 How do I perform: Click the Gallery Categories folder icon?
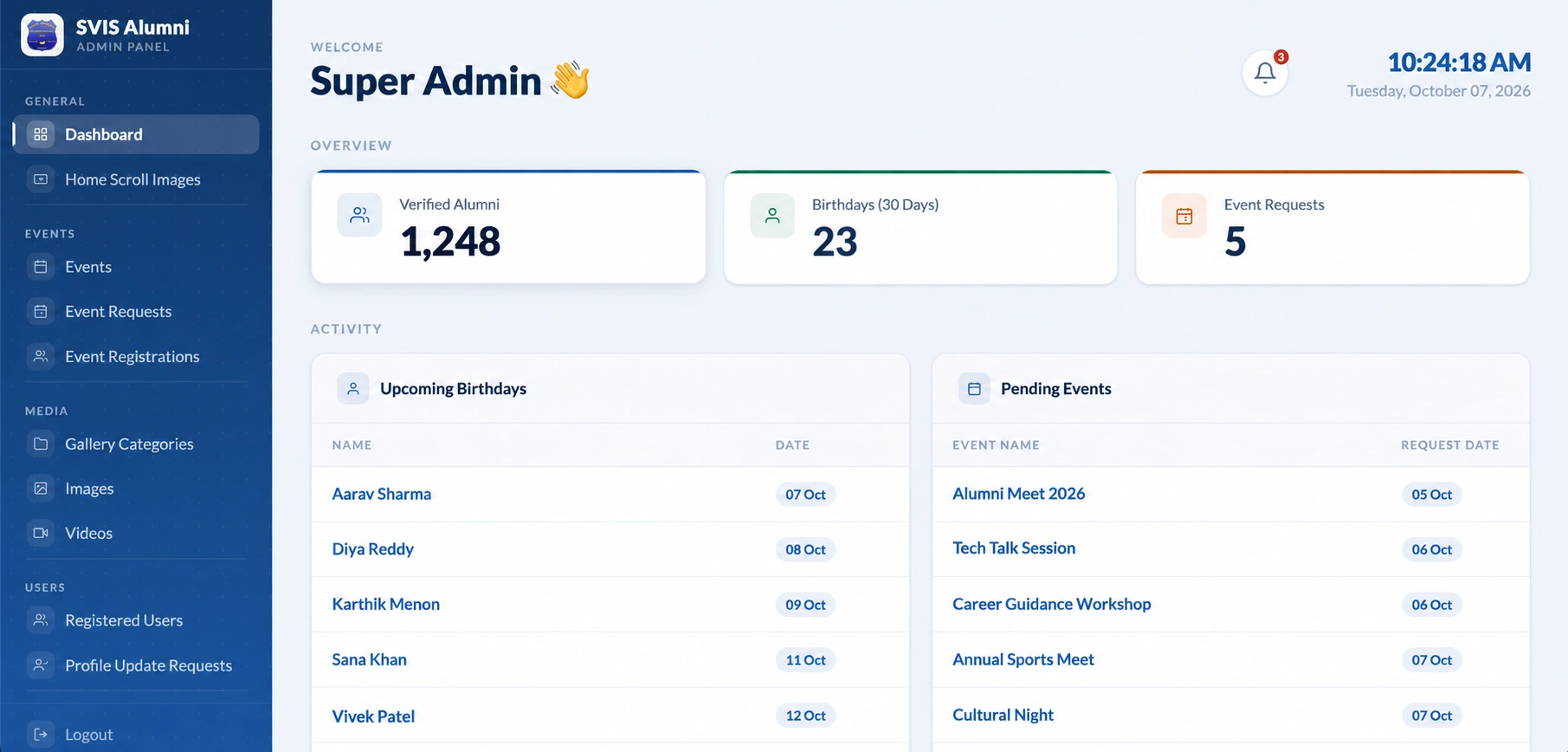[x=41, y=444]
